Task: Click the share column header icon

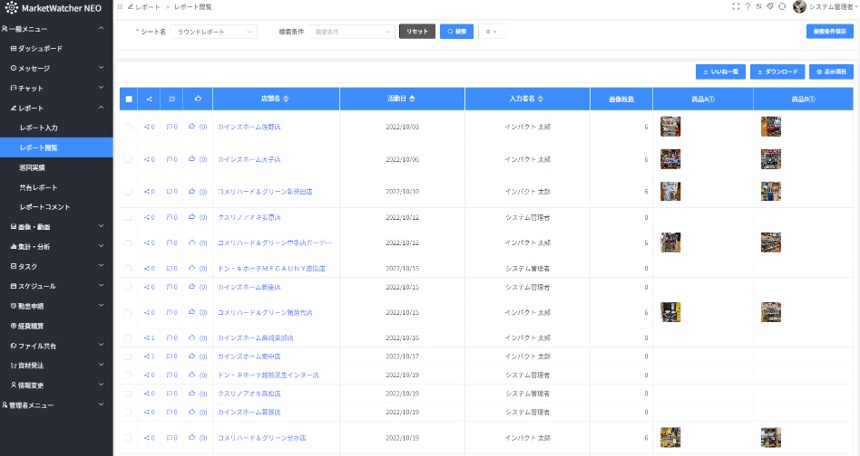Action: point(149,99)
